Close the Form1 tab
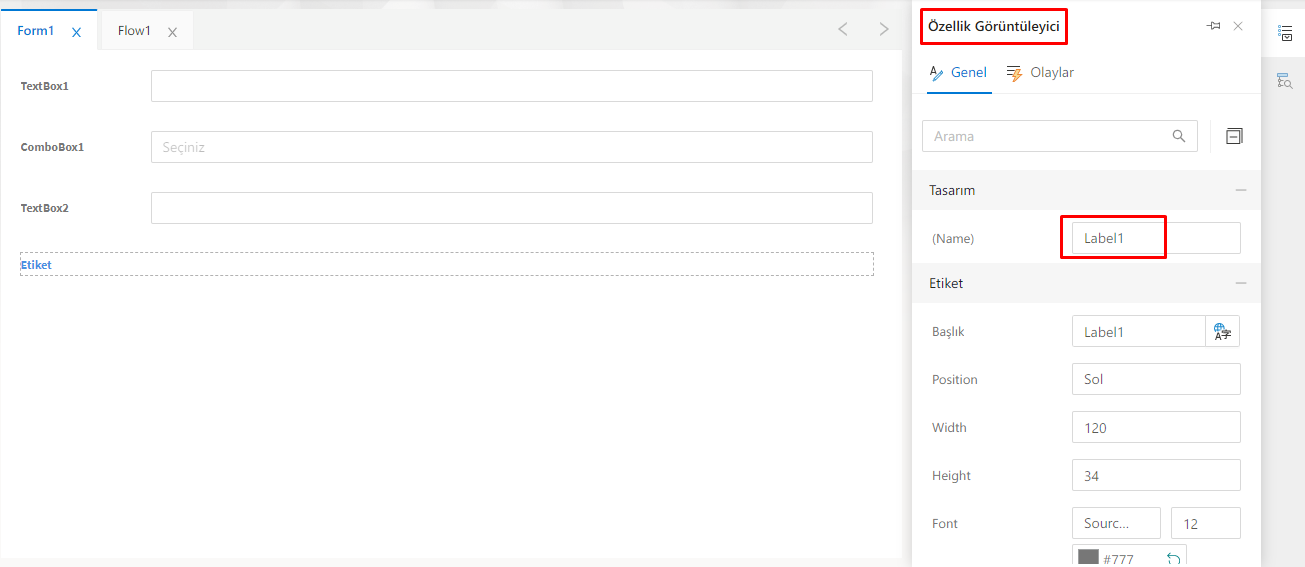 [x=77, y=32]
